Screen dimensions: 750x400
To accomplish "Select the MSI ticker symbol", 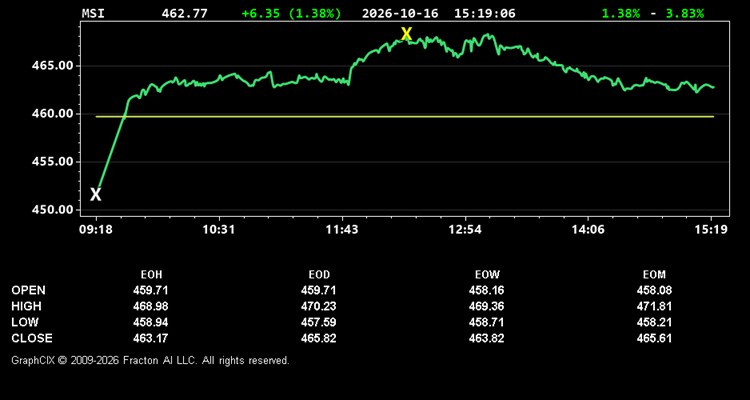I will point(93,13).
